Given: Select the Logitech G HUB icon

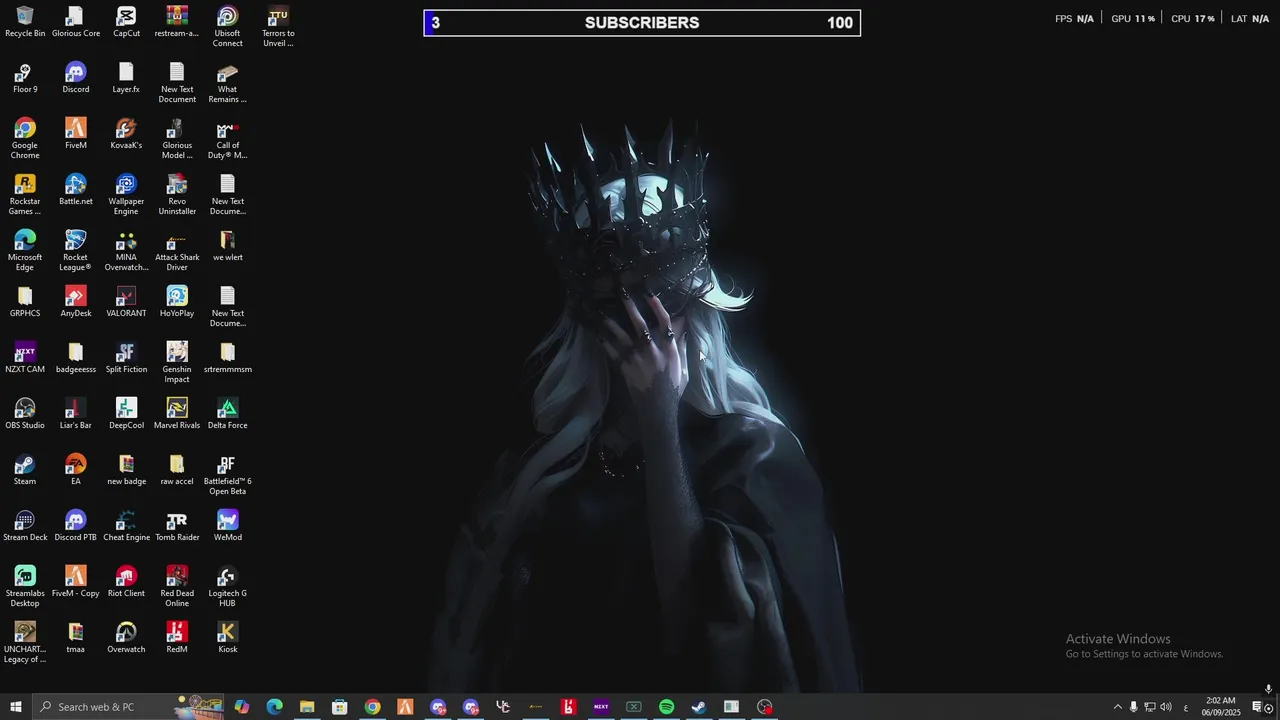Looking at the screenshot, I should 227,587.
